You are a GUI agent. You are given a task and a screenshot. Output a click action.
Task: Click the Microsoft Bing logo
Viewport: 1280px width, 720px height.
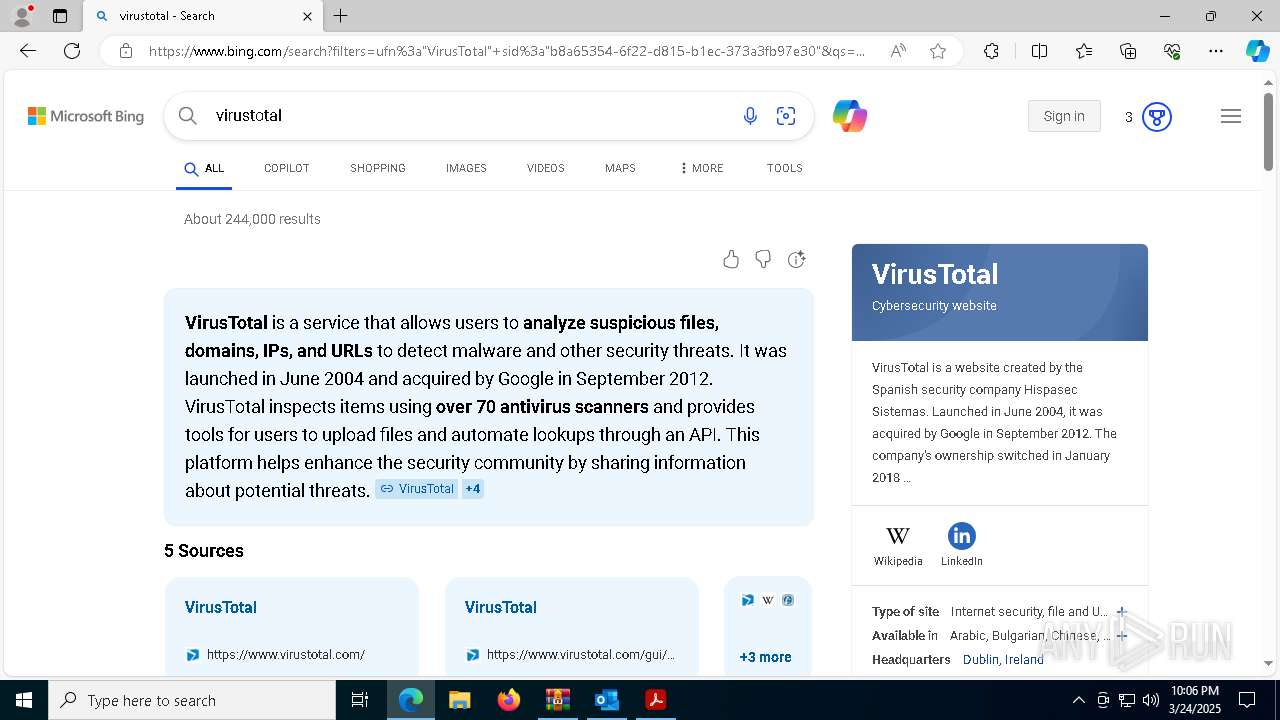click(86, 116)
